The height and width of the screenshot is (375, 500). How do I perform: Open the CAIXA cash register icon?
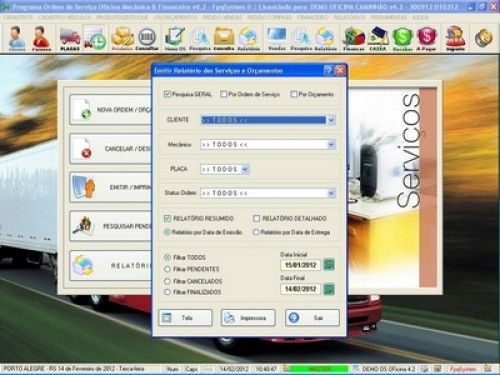click(x=378, y=38)
